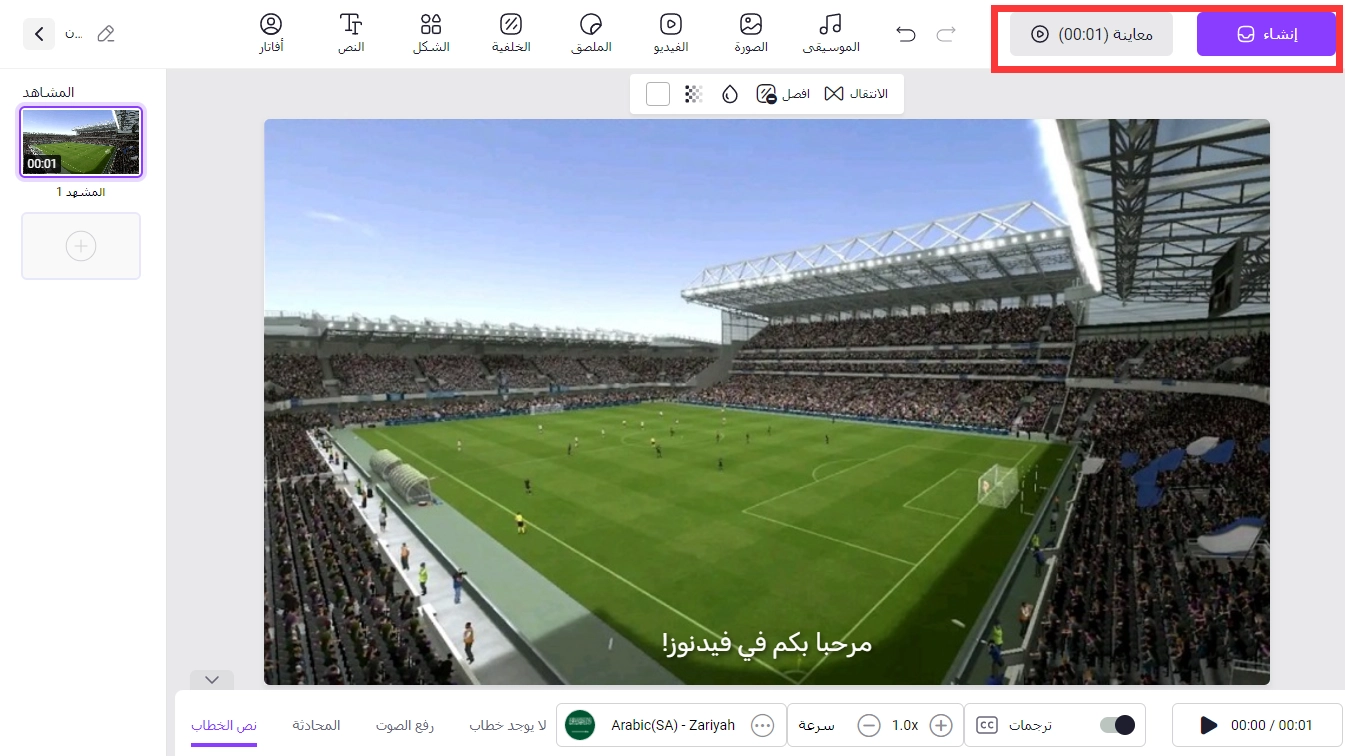Screen dimensions: 1345x756
Task: Click the subtitle text on the video
Action: pyautogui.click(x=766, y=643)
